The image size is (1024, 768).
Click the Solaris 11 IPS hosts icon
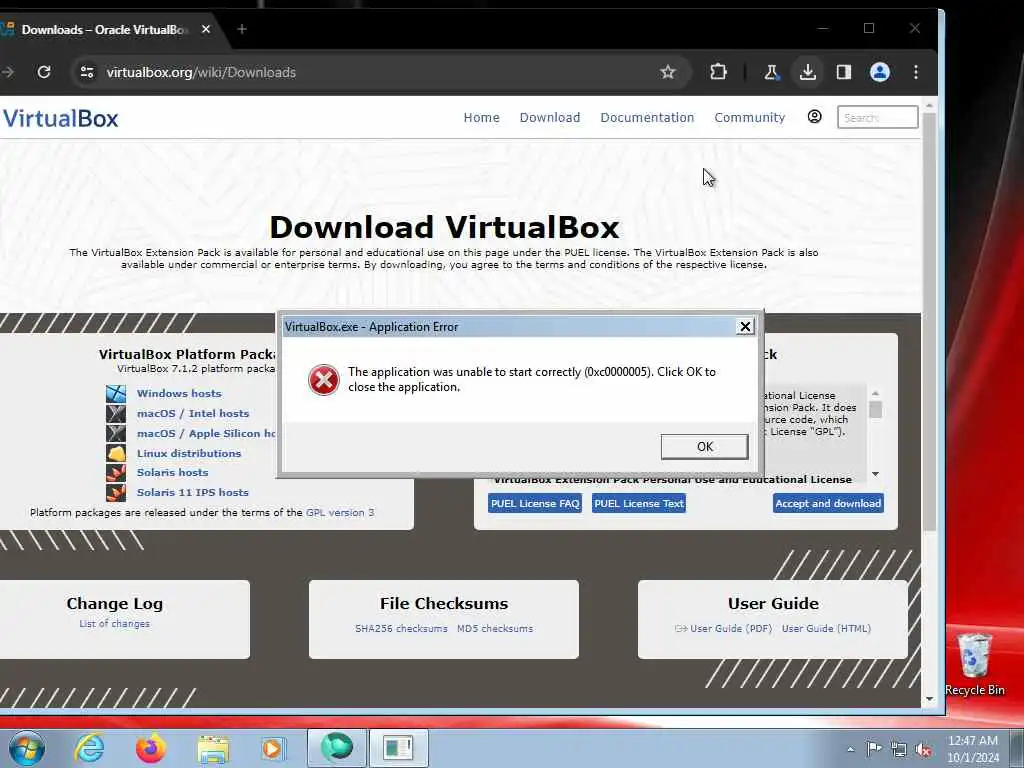coord(116,492)
